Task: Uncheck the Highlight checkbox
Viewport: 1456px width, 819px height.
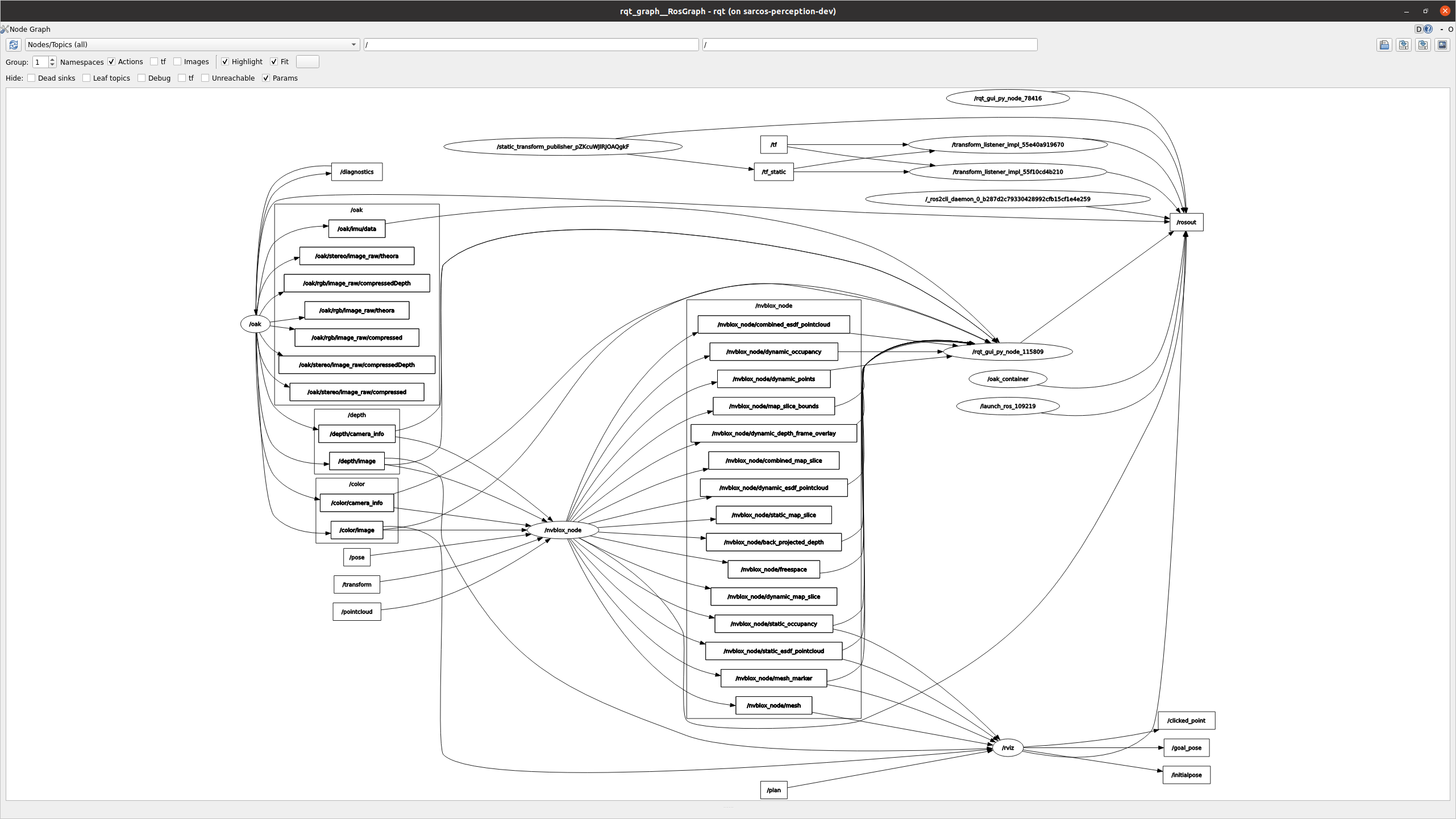Action: point(225,61)
